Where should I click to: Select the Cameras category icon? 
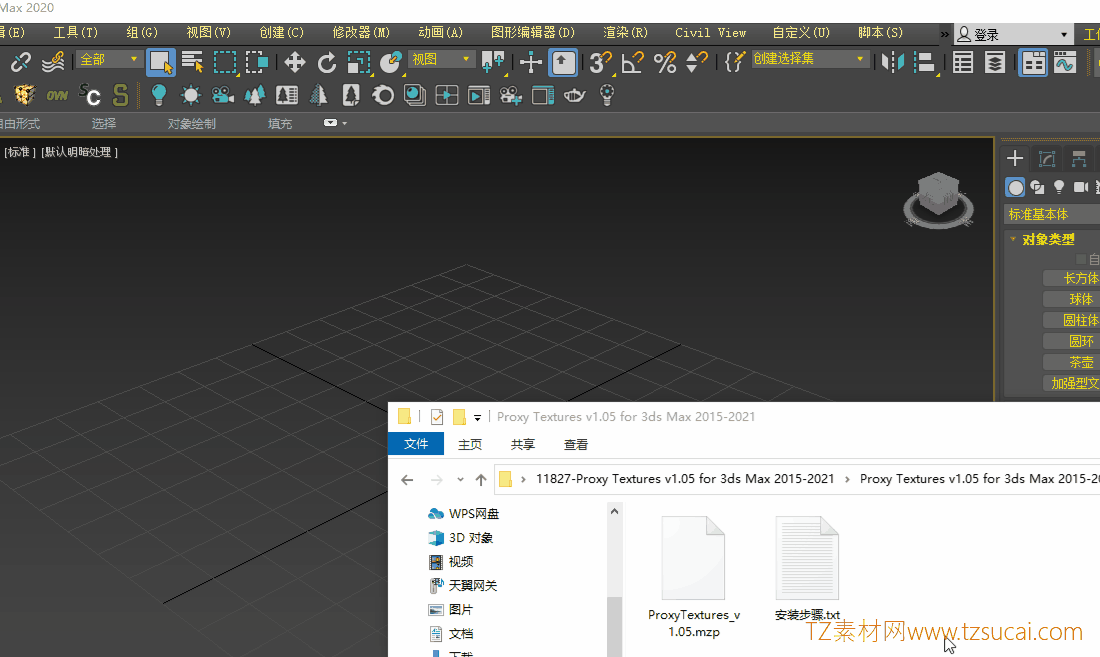coord(1080,187)
